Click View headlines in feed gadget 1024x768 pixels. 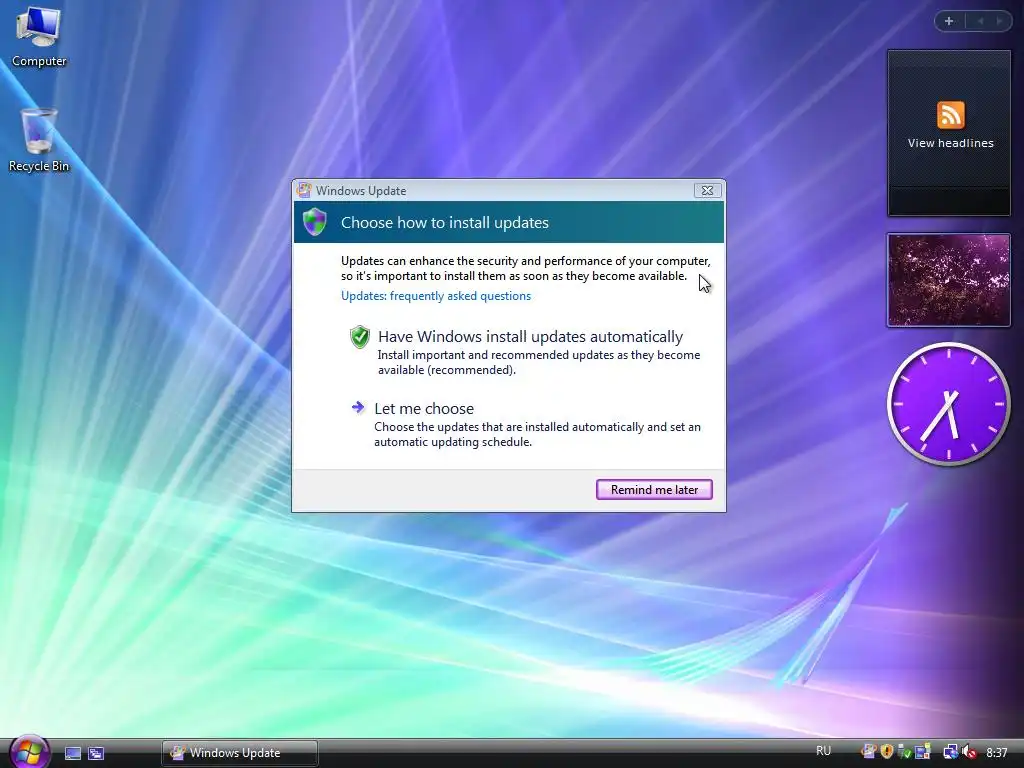click(950, 143)
